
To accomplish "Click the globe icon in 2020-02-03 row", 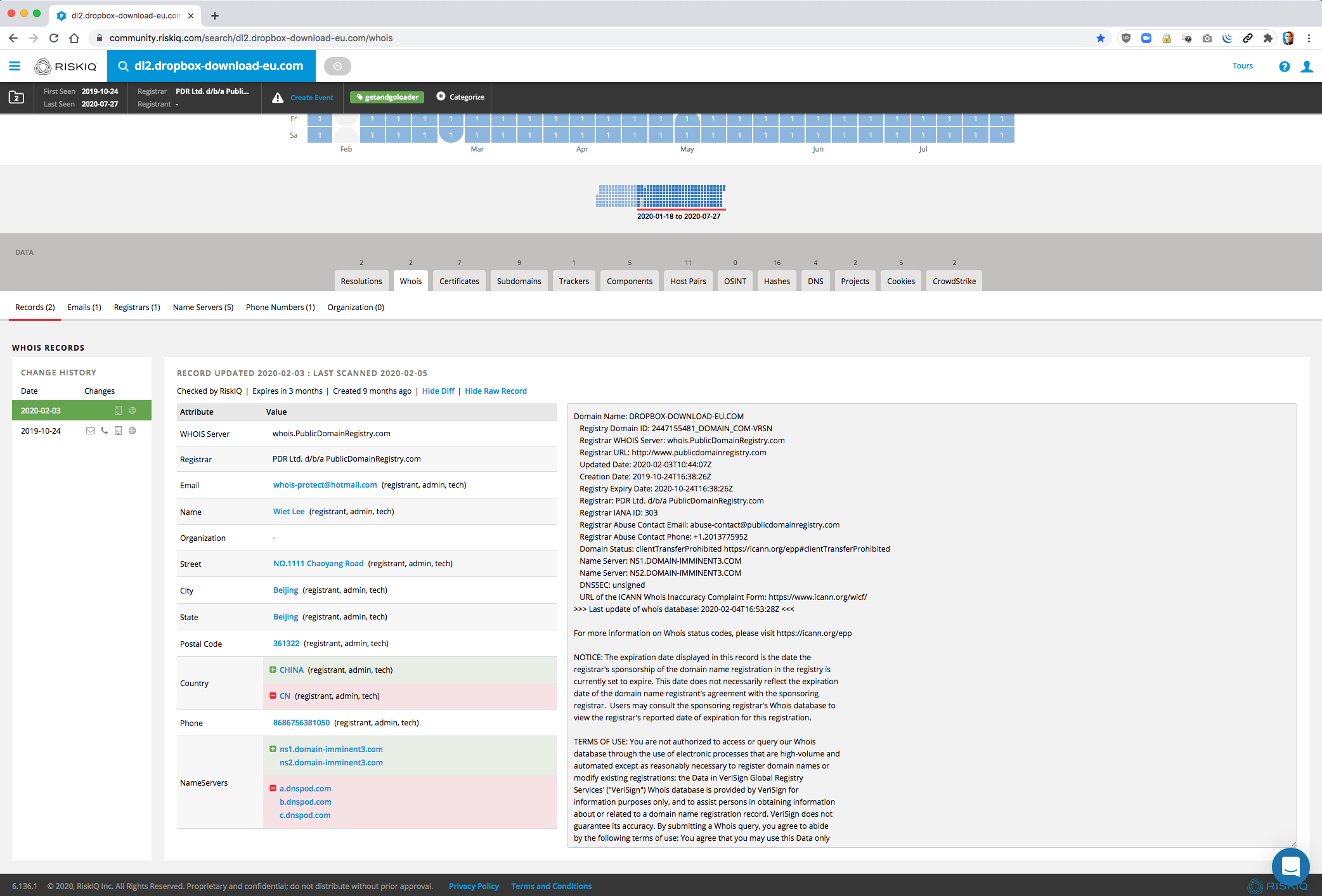I will (133, 410).
